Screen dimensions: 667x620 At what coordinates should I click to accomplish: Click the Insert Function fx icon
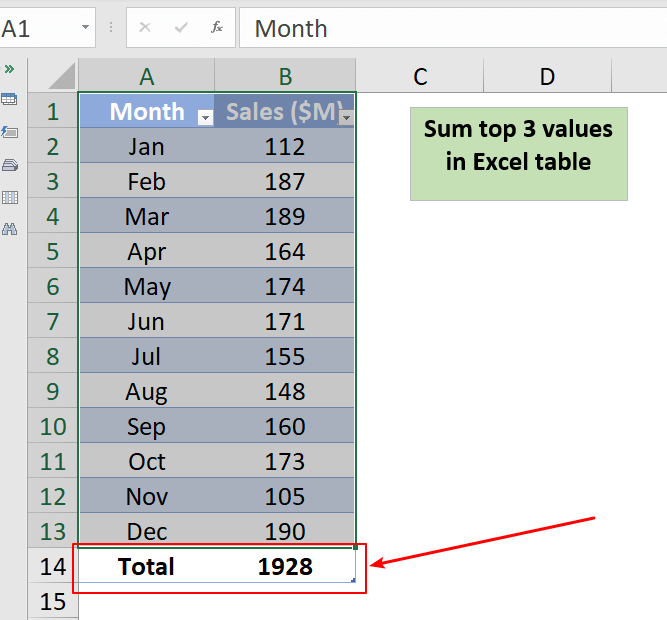(216, 28)
